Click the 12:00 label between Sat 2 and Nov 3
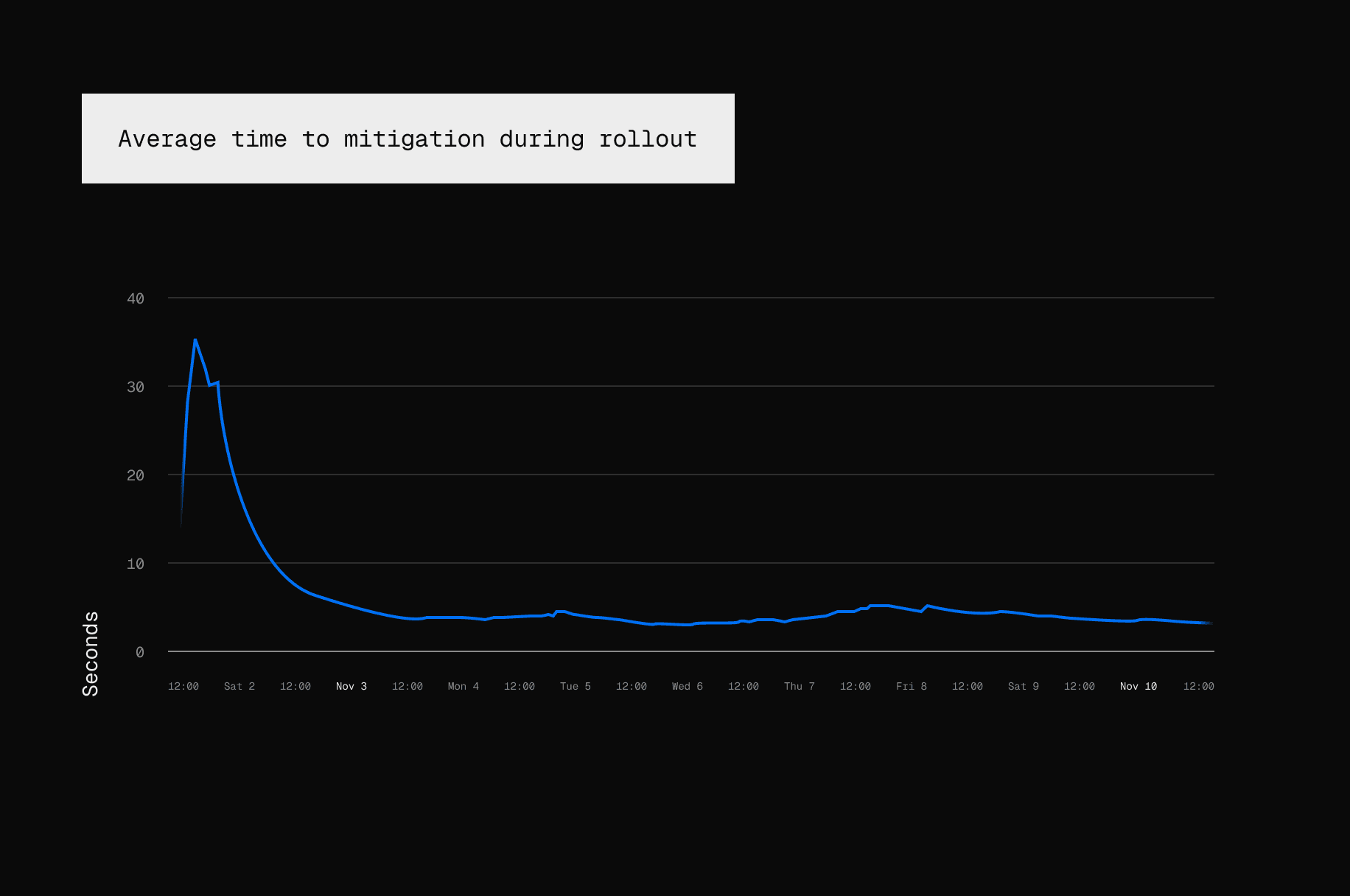This screenshot has height=896, width=1350. coord(295,686)
